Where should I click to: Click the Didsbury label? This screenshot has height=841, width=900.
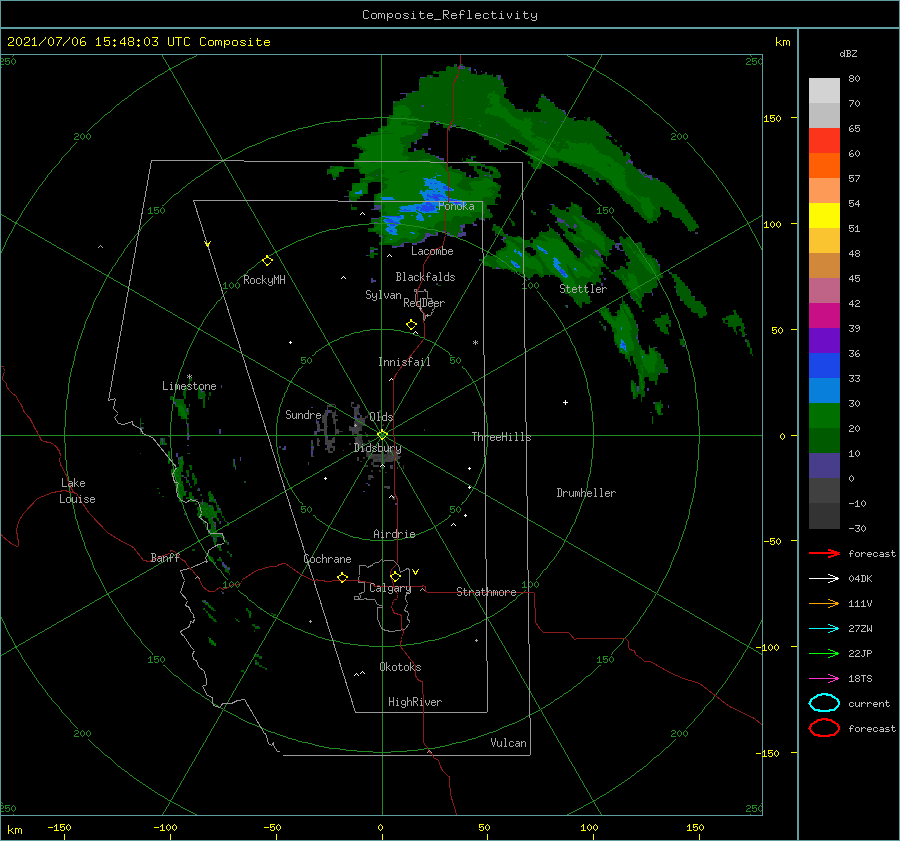[377, 448]
